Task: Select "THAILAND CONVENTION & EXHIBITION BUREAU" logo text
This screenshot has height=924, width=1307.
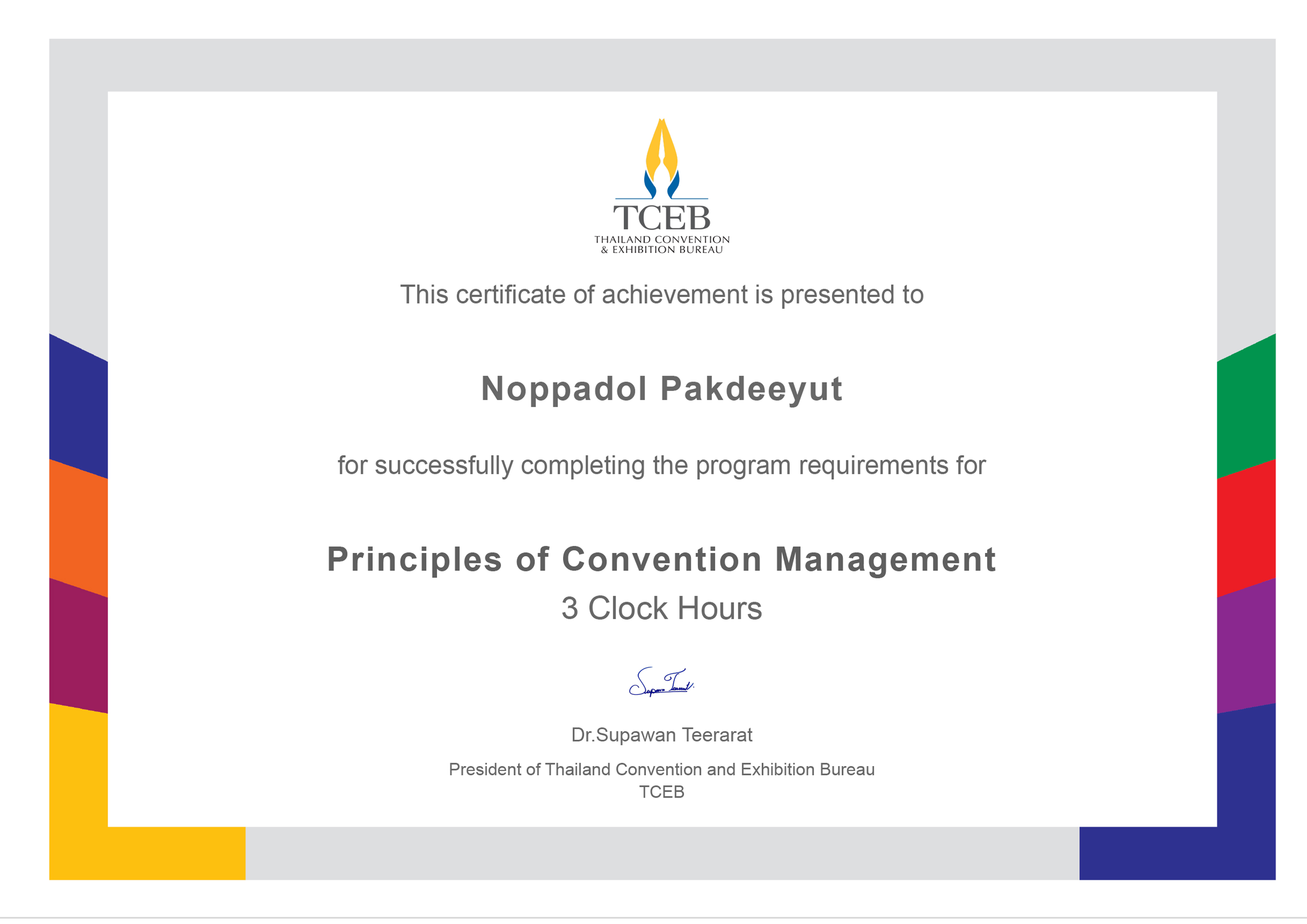Action: coord(661,245)
